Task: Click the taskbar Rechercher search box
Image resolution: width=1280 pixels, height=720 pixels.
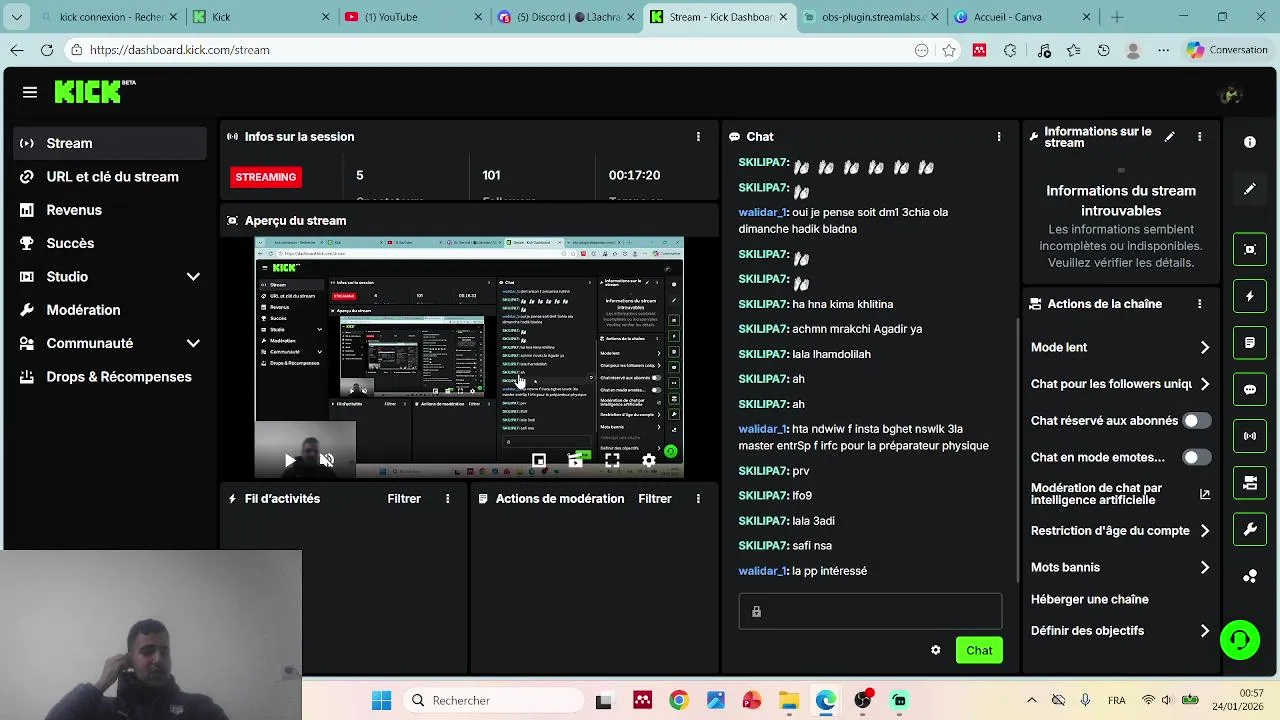Action: pos(495,701)
